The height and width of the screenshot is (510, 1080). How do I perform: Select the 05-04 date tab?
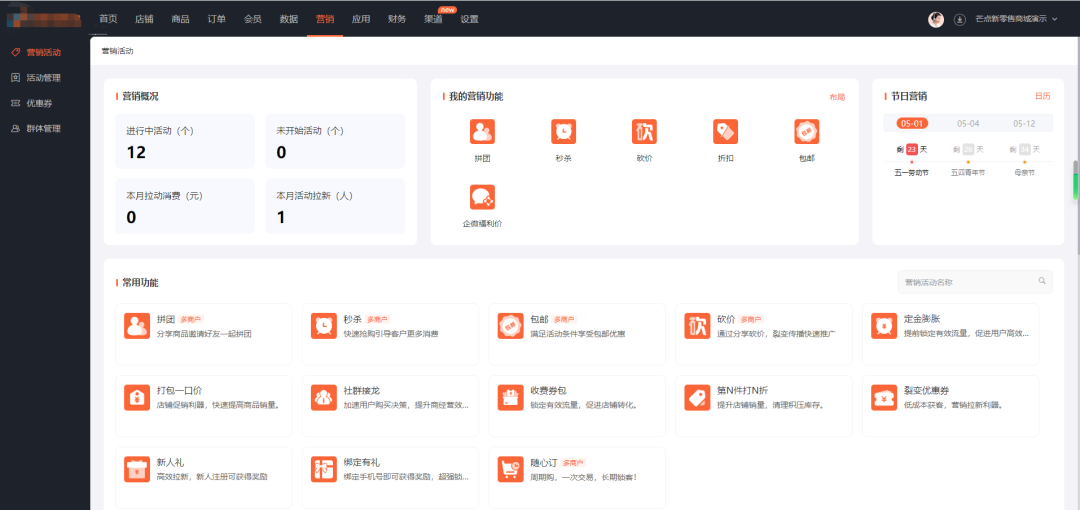click(968, 123)
